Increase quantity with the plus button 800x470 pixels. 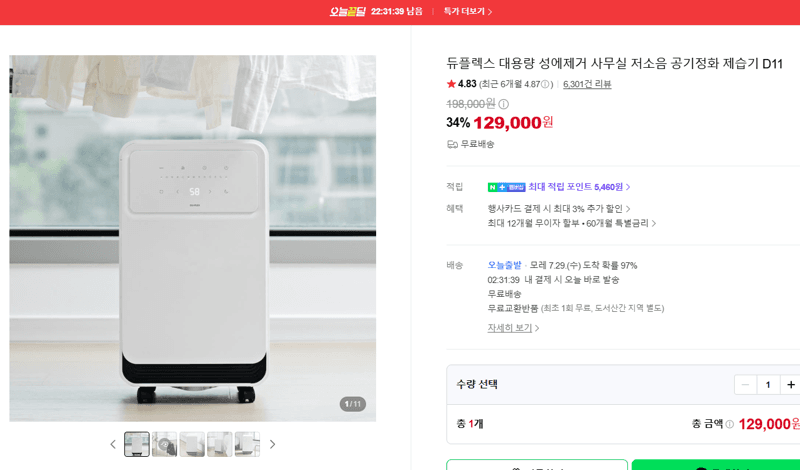790,385
